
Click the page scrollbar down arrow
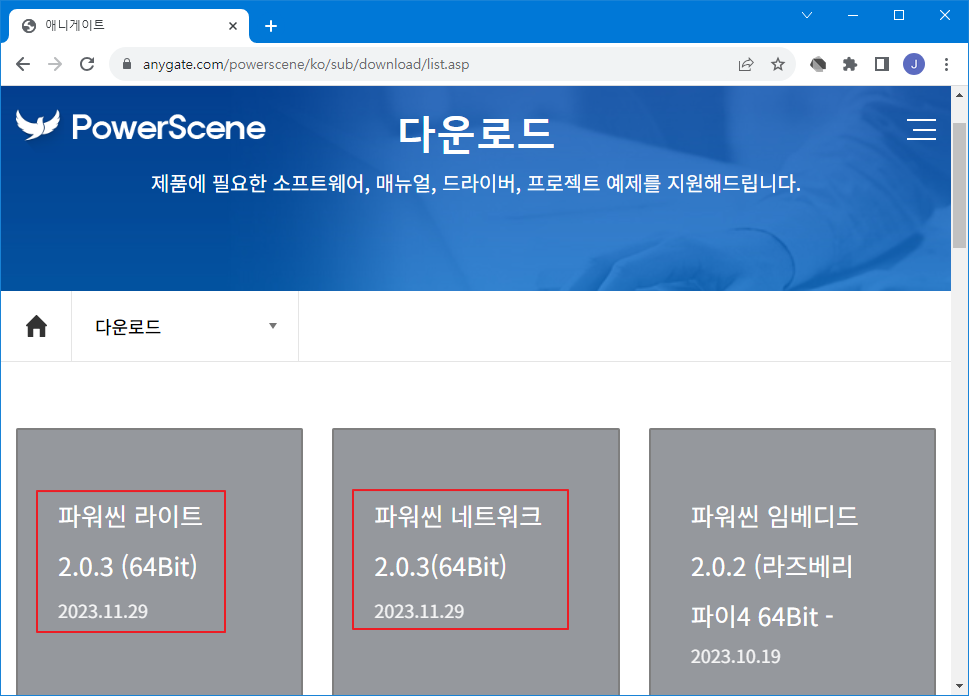tap(959, 686)
